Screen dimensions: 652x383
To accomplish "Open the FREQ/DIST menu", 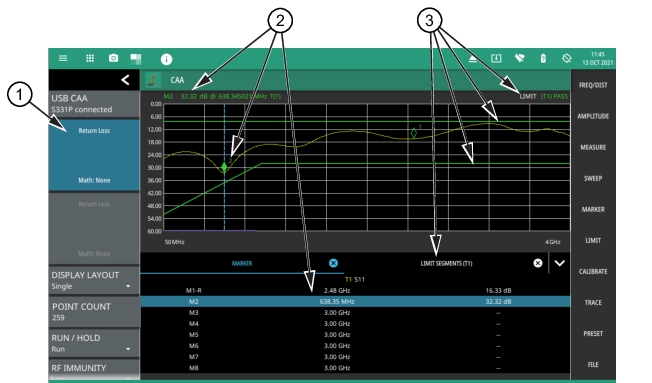I will 593,85.
